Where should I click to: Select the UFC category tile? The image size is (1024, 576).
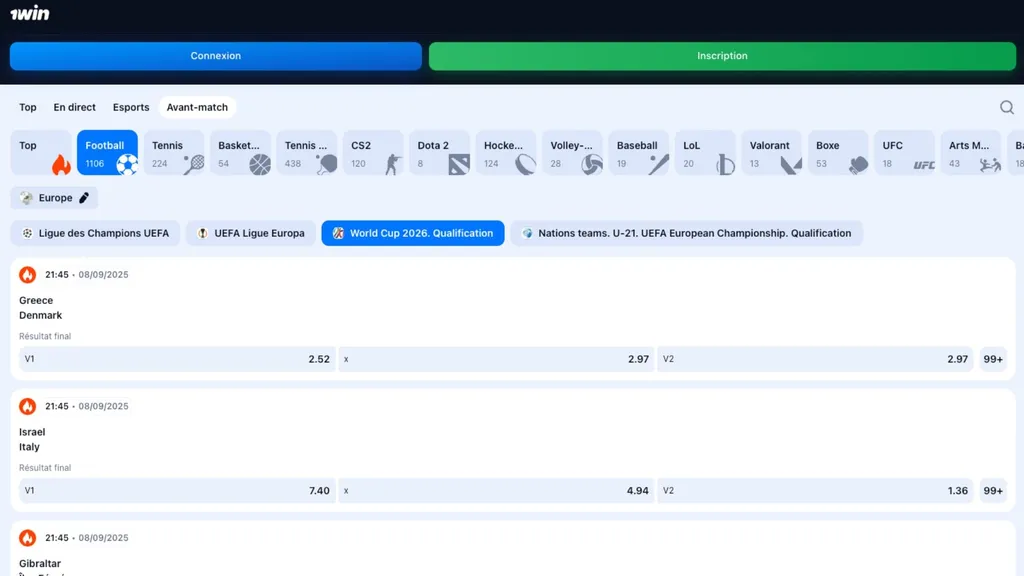click(x=904, y=153)
